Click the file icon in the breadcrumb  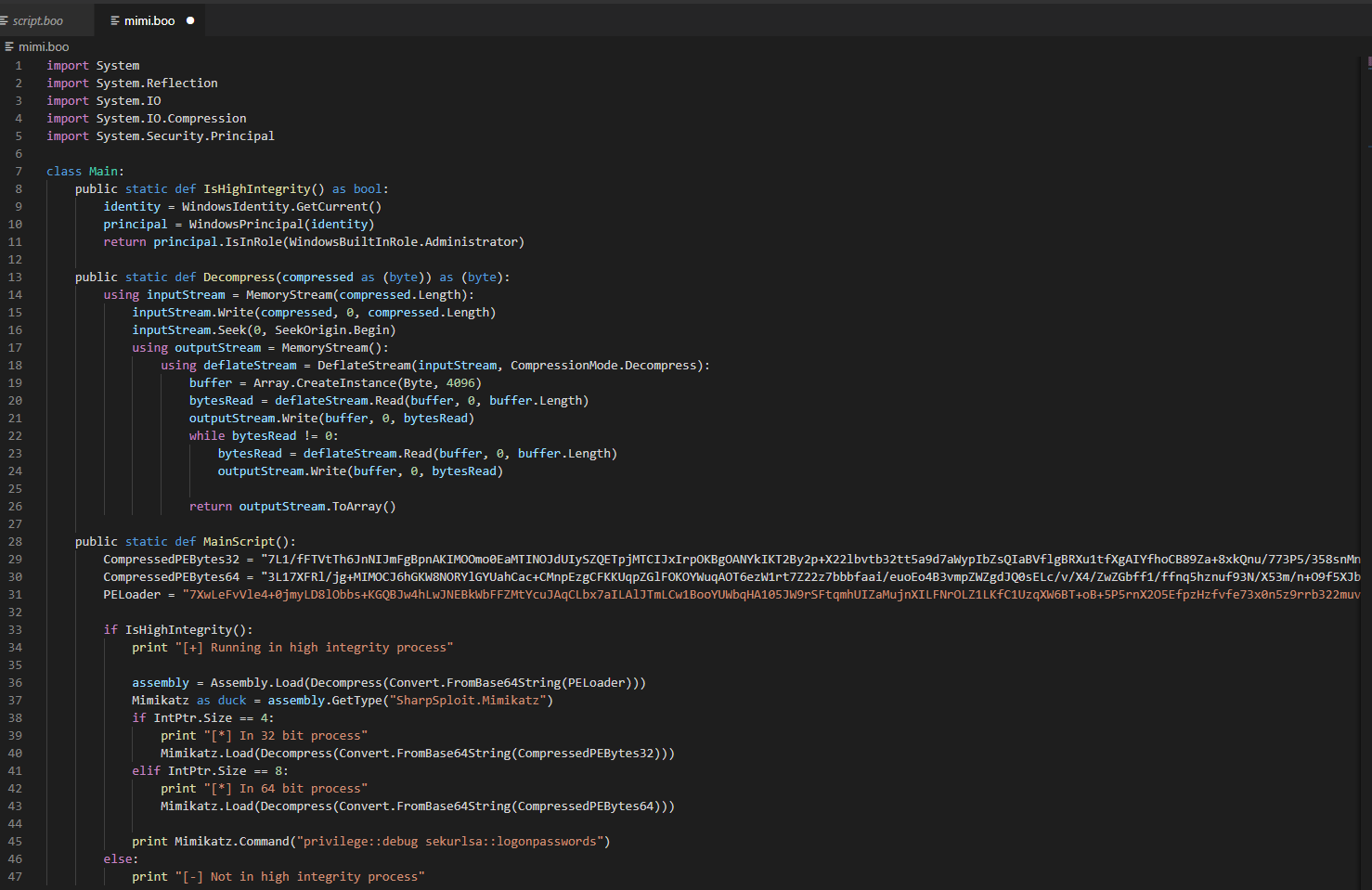tap(9, 46)
